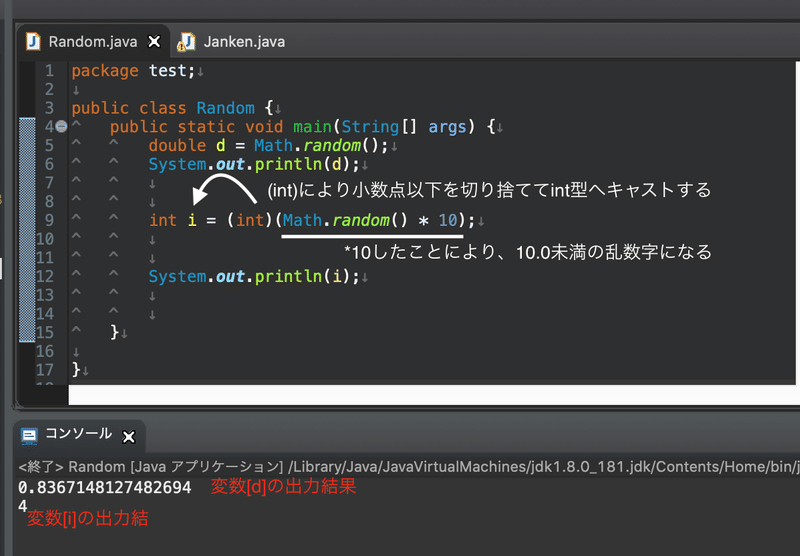This screenshot has width=800, height=556.
Task: Click variable 'i' declaration on line 9
Action: (x=192, y=220)
